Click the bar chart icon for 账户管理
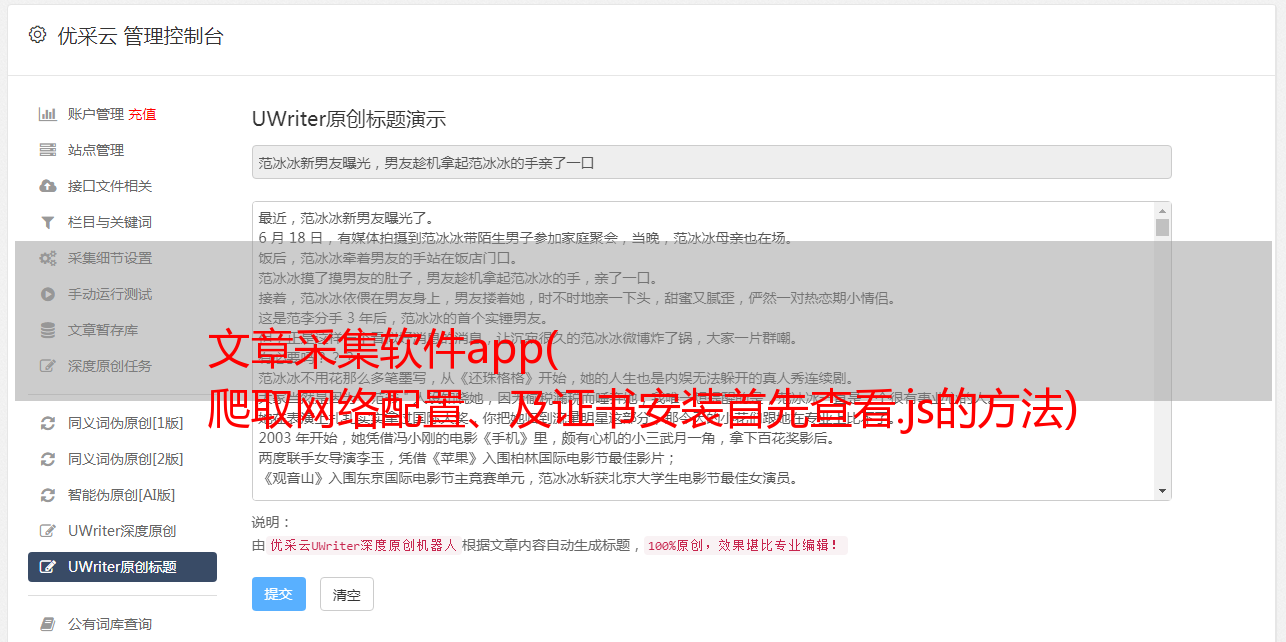This screenshot has height=642, width=1286. pyautogui.click(x=47, y=114)
